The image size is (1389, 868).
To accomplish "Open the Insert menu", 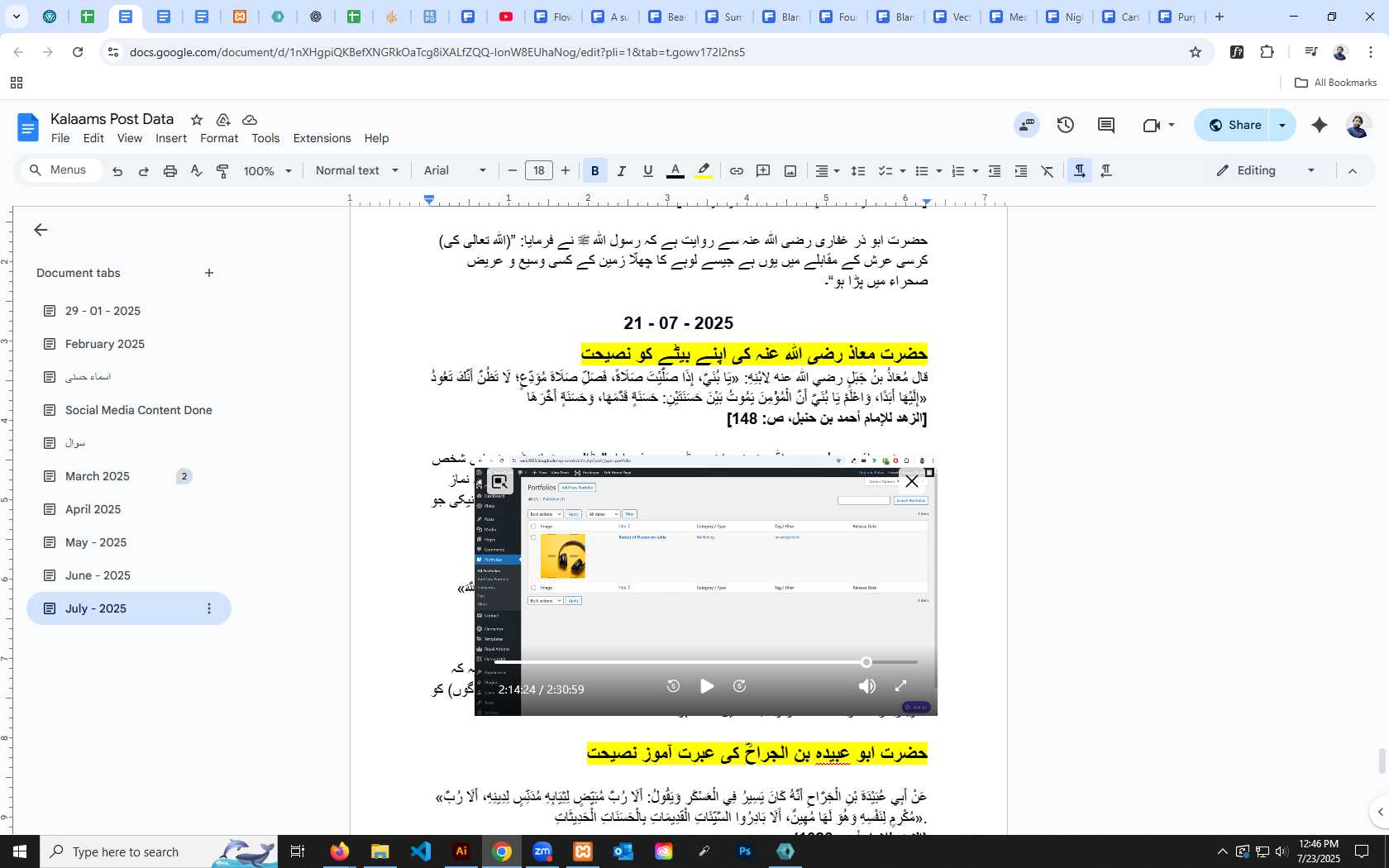I will click(171, 138).
